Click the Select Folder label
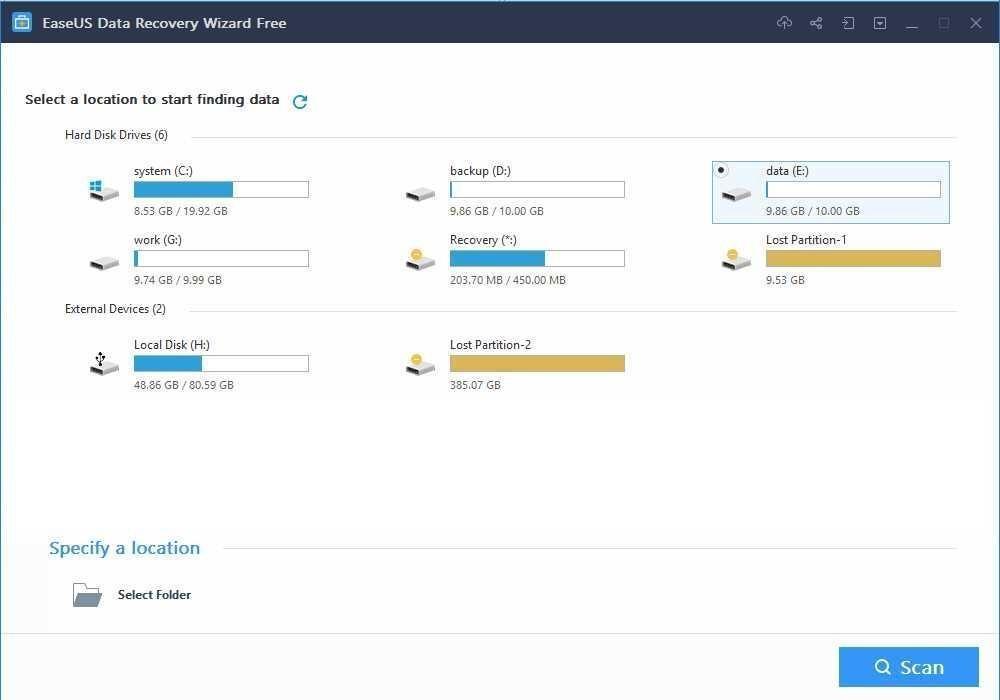 point(154,595)
